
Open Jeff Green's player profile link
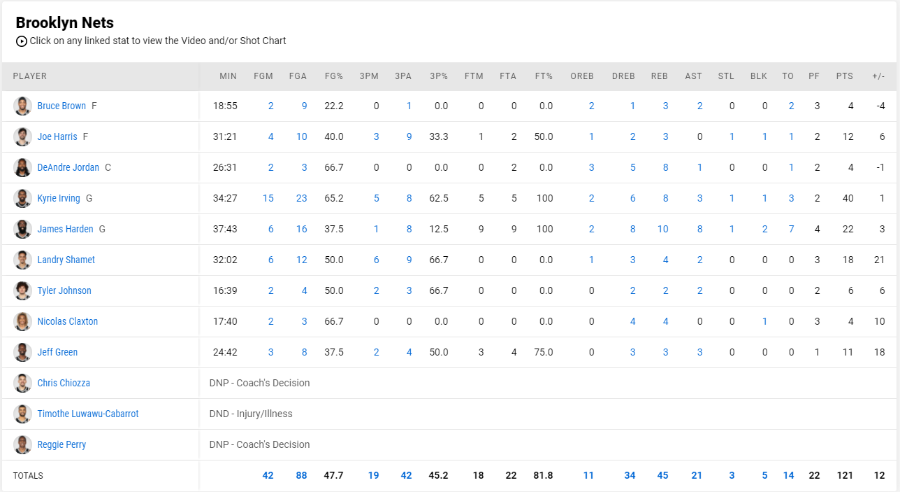point(57,352)
